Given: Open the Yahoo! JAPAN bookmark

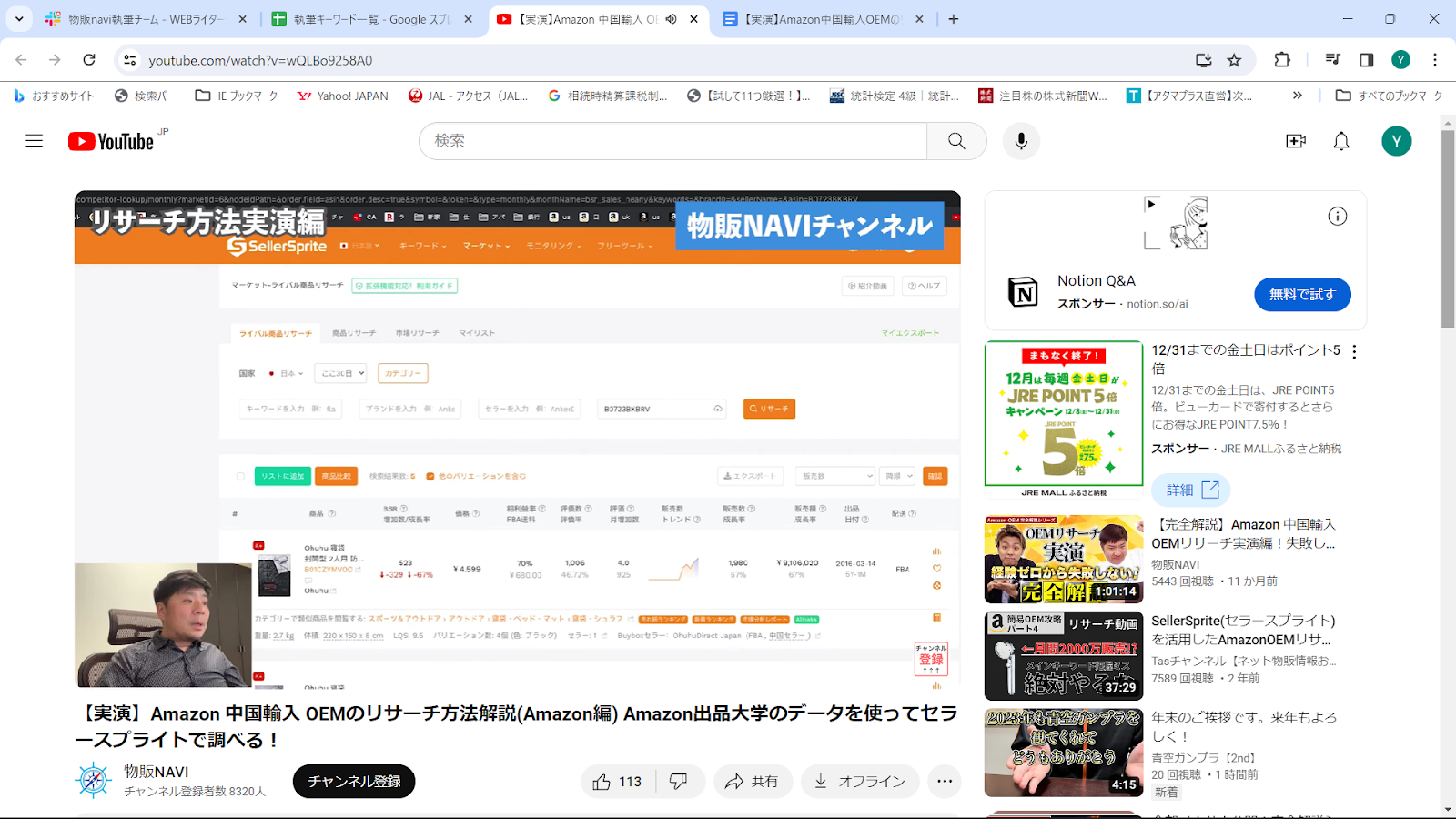Looking at the screenshot, I should click(x=343, y=96).
